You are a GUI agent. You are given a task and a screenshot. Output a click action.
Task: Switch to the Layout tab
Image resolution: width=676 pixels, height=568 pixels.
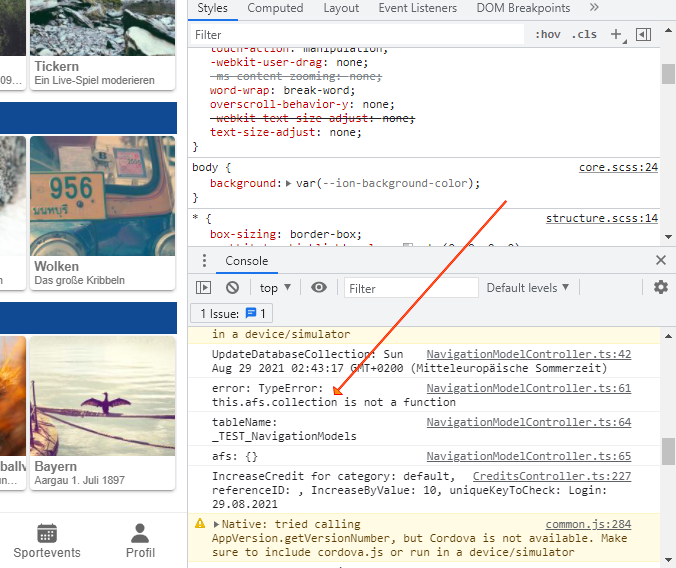341,8
